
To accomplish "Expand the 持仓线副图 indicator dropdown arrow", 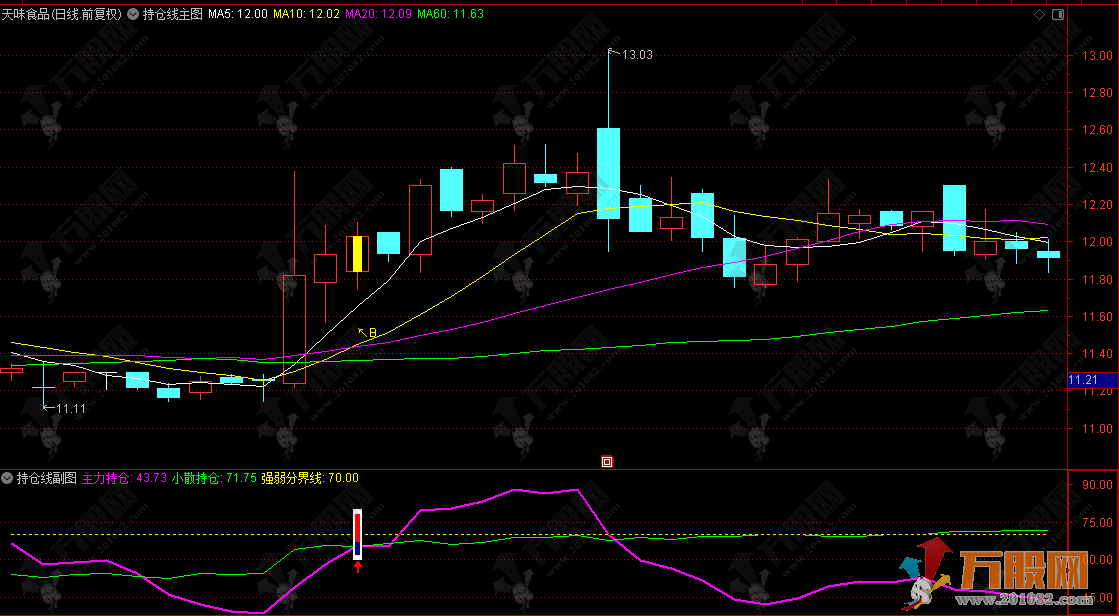I will [8, 478].
